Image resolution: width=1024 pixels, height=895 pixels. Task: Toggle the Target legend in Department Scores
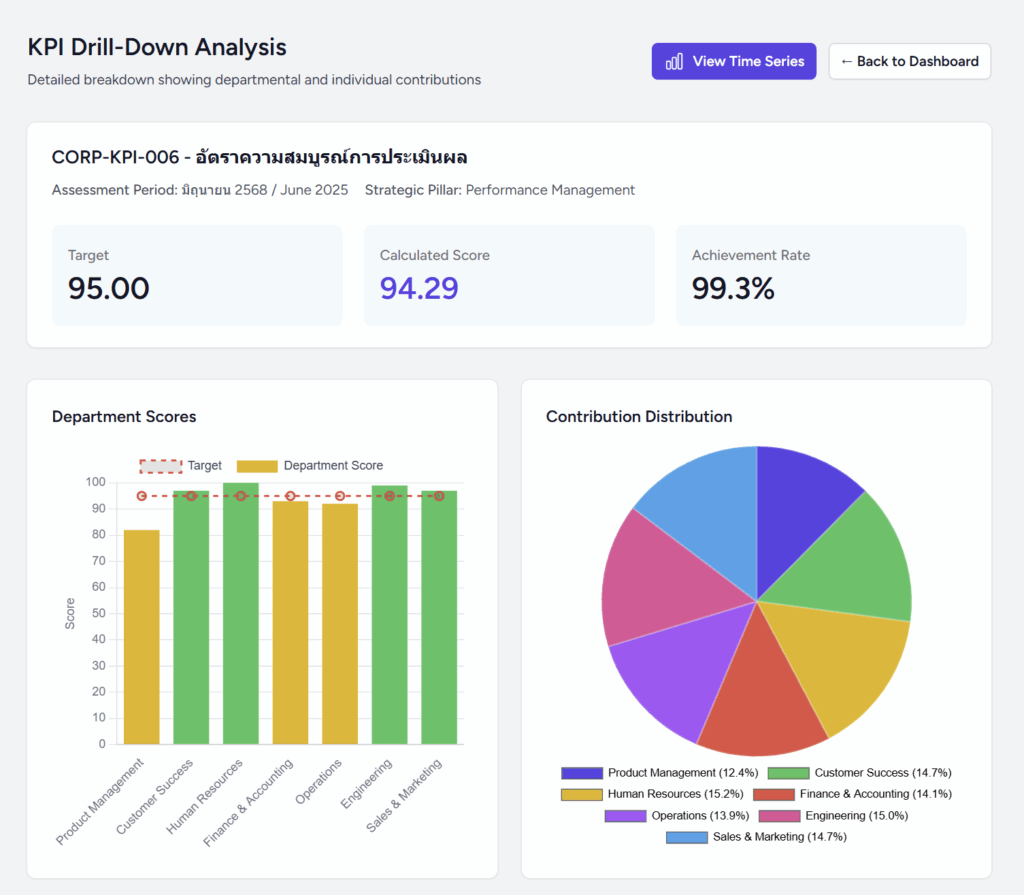(x=181, y=466)
